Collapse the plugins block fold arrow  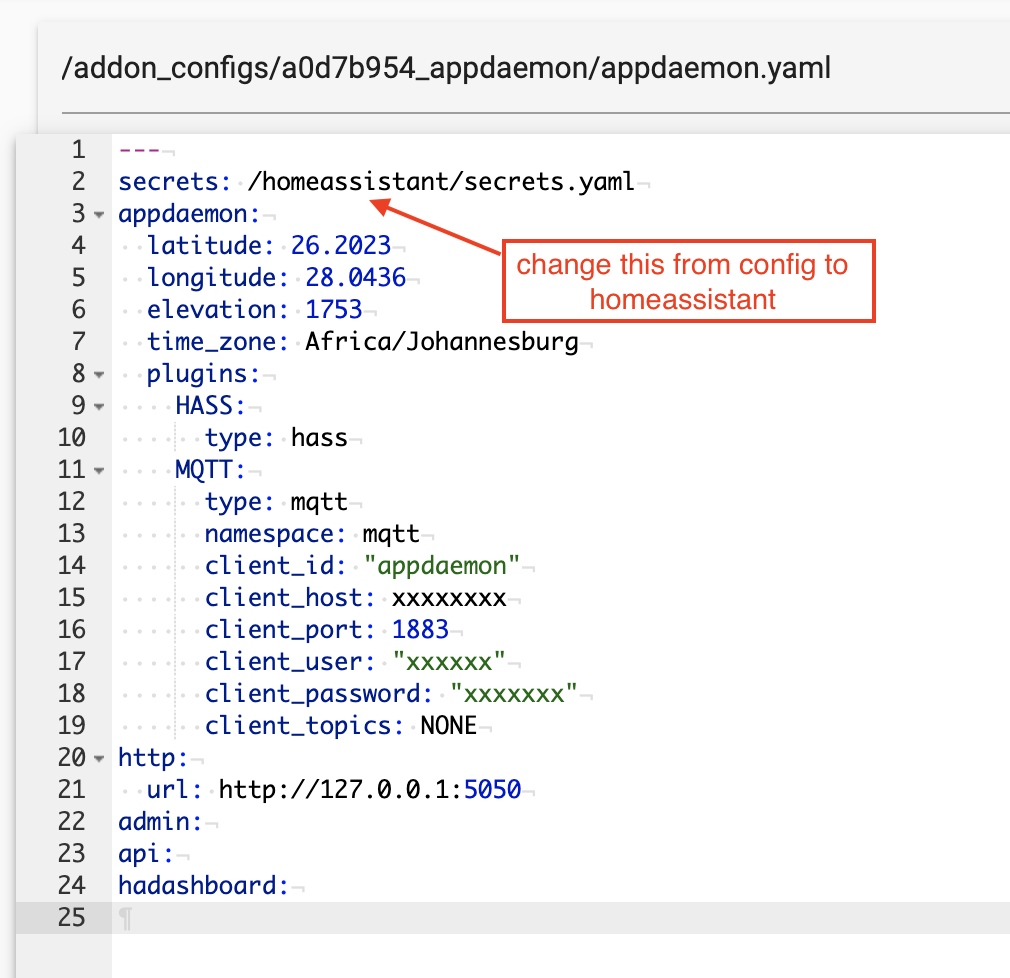click(x=98, y=374)
